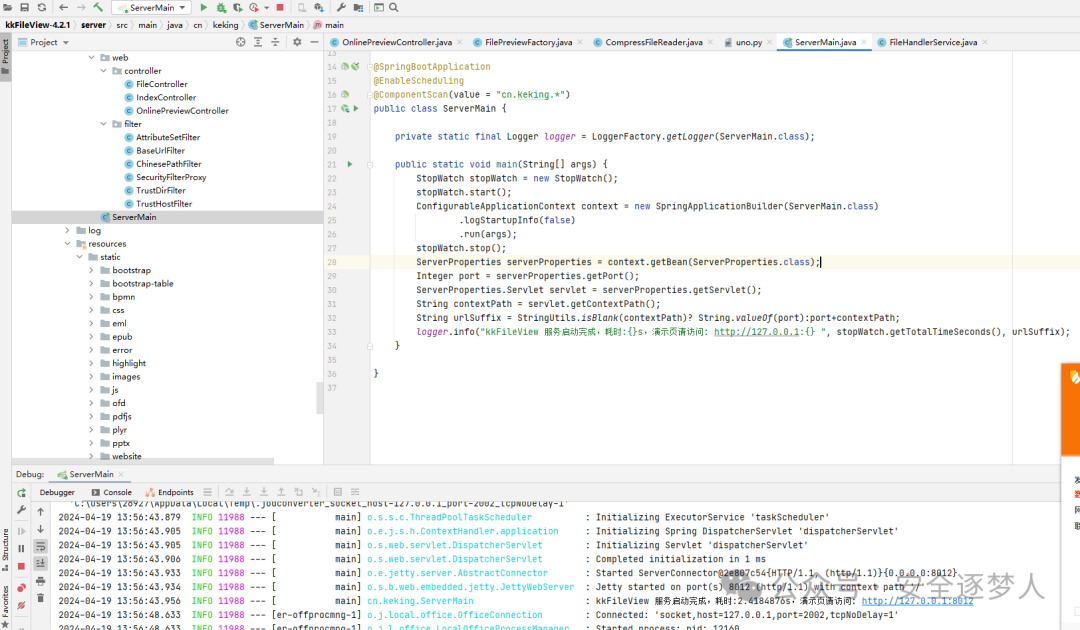
Task: Build project with the hammer icon
Action: pyautogui.click(x=98, y=8)
